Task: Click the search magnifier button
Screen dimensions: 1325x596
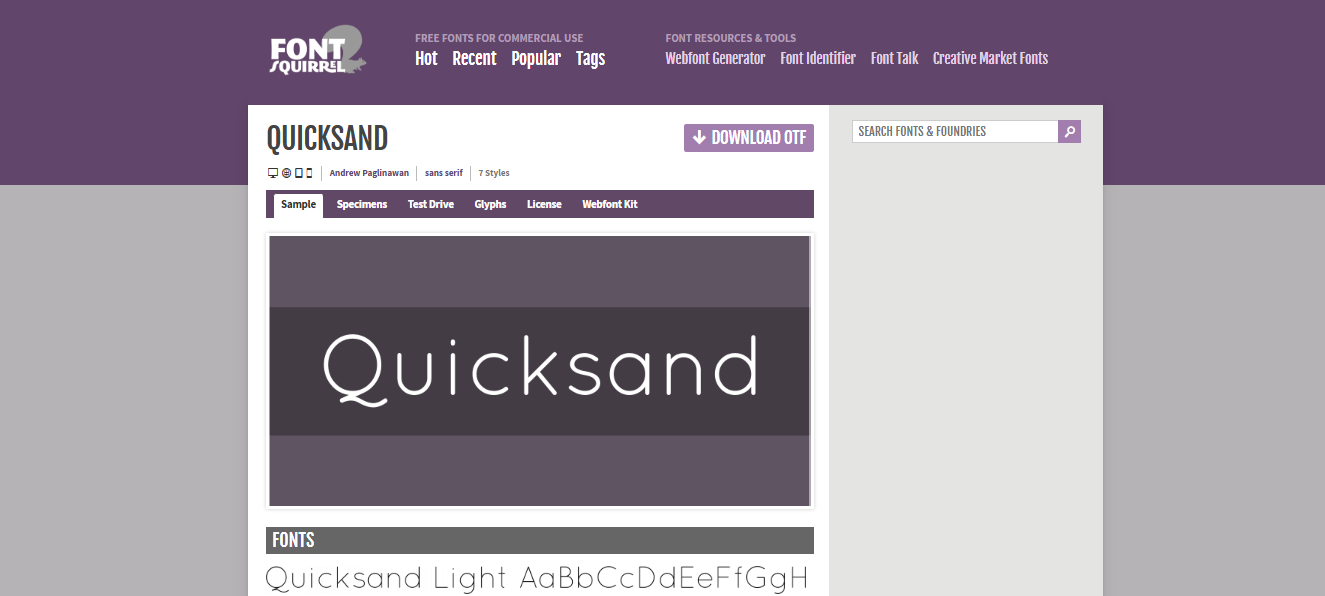Action: (1070, 131)
